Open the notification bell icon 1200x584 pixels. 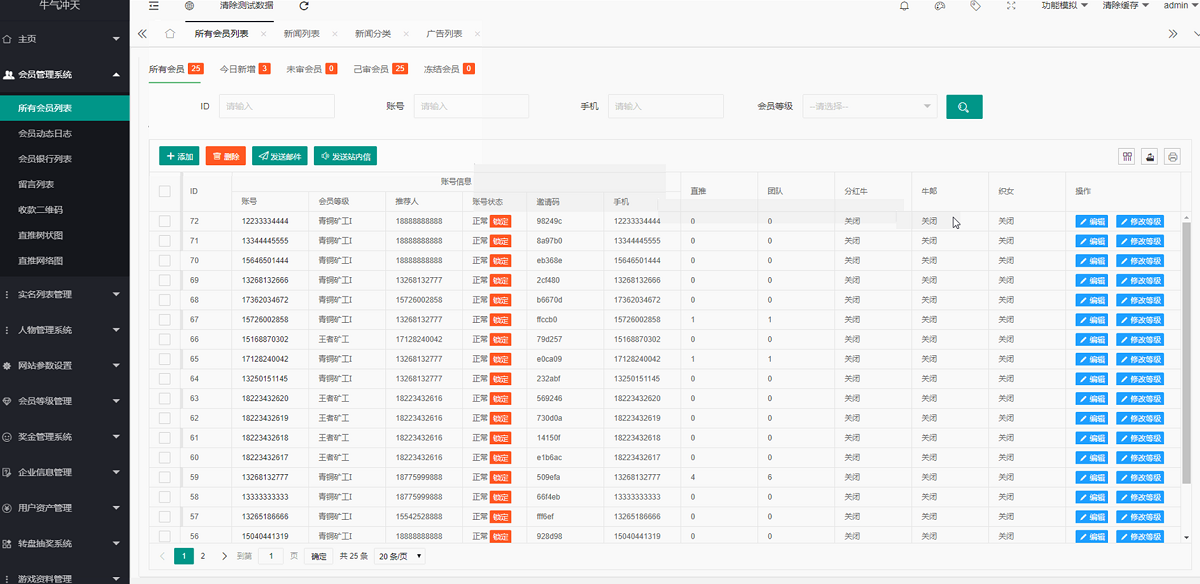click(904, 6)
